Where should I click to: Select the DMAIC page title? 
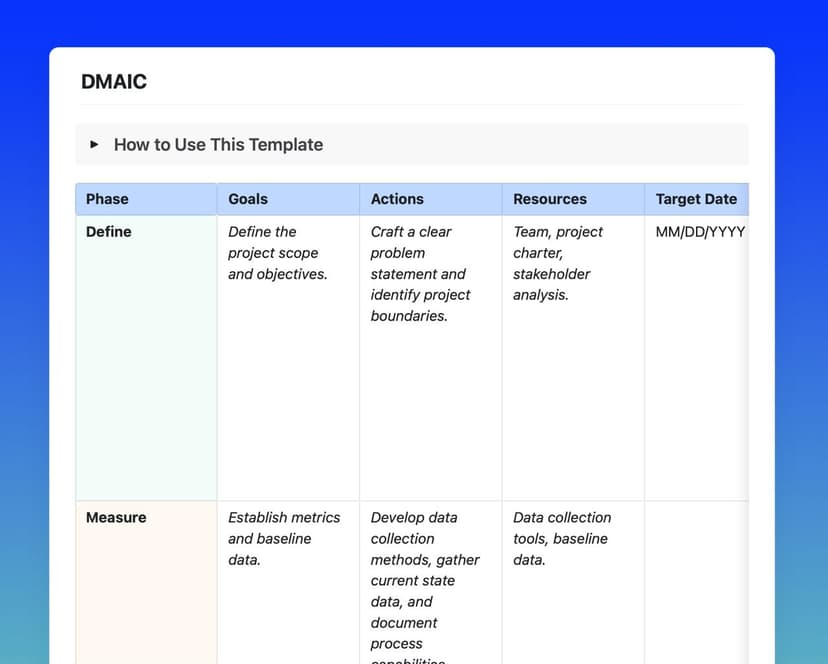pyautogui.click(x=114, y=81)
